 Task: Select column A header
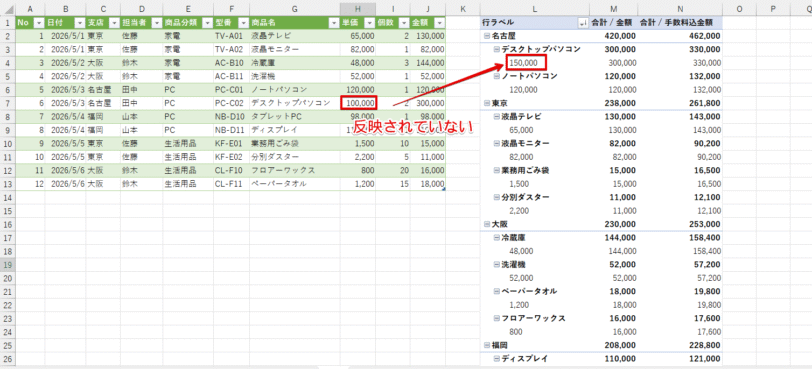click(x=30, y=9)
